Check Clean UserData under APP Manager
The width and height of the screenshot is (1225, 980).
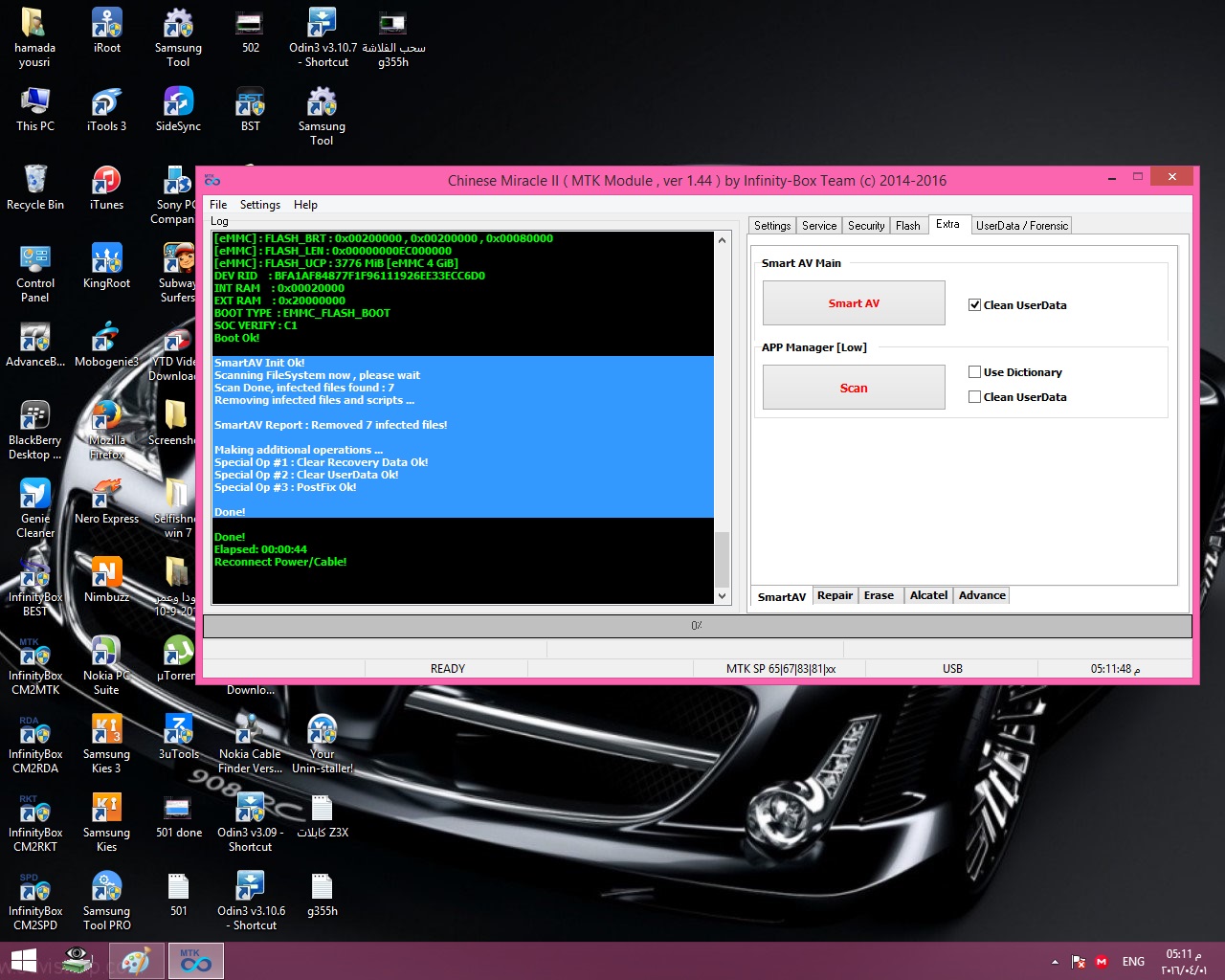tap(974, 397)
